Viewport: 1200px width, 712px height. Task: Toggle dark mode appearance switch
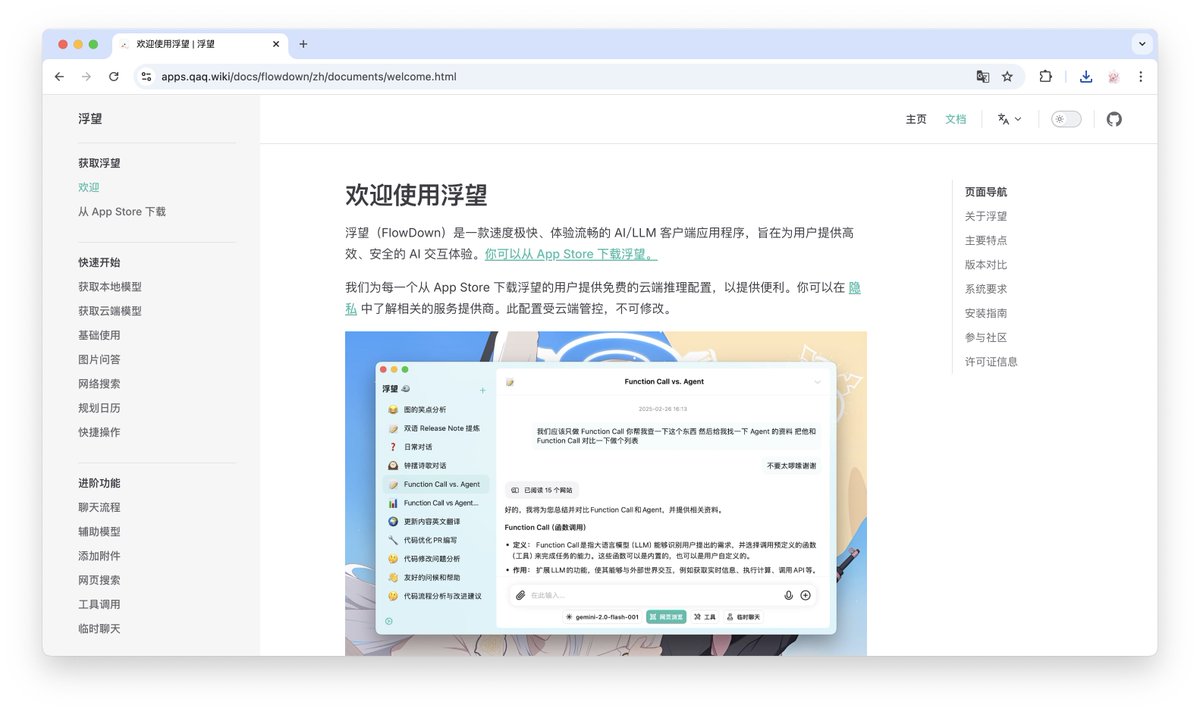pos(1066,119)
